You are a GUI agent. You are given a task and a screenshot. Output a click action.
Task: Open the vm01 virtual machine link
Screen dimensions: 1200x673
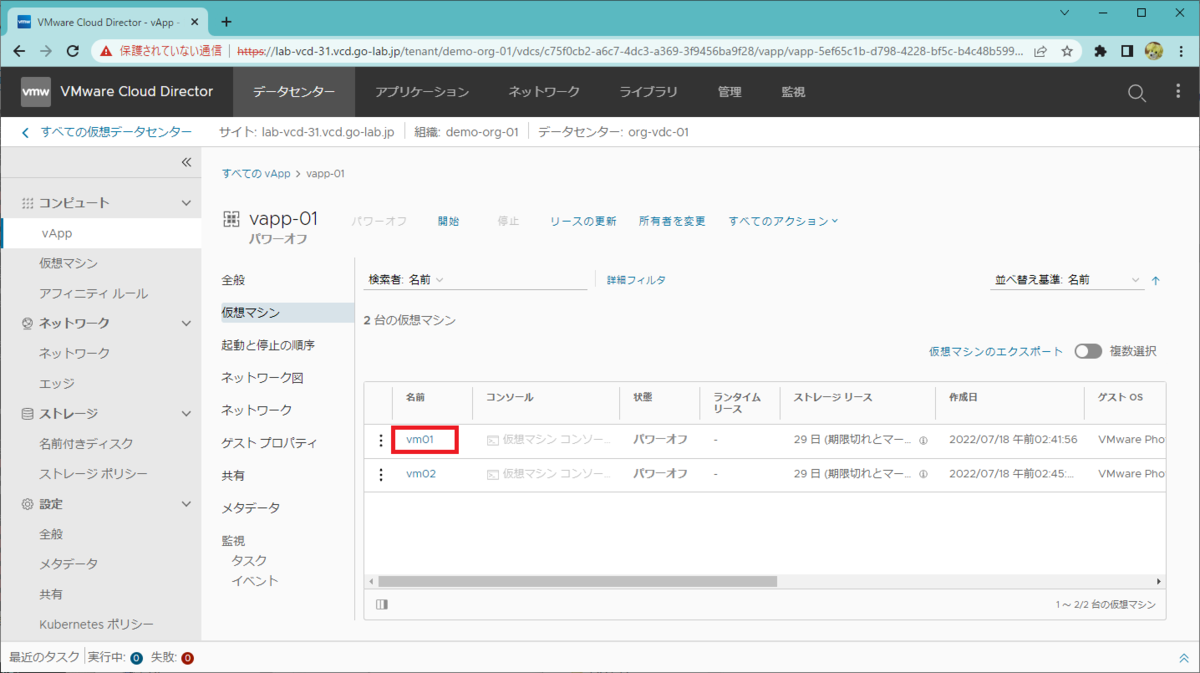(x=421, y=440)
